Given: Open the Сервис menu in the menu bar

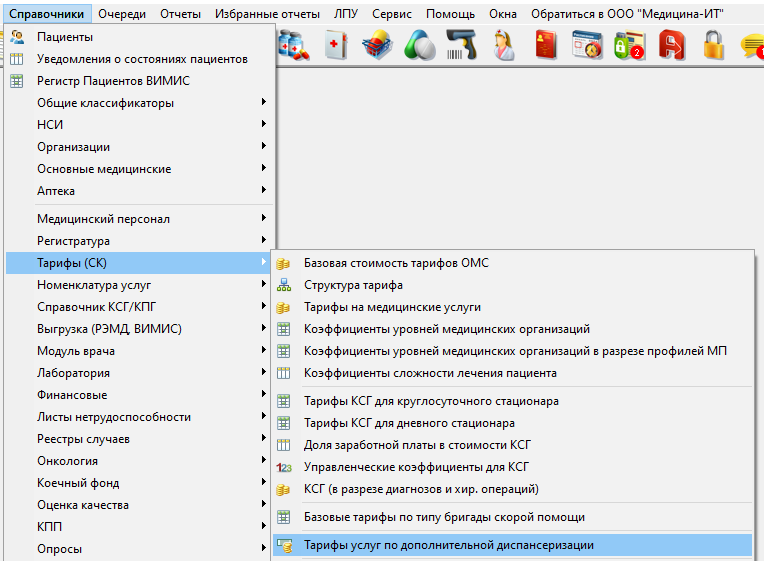Looking at the screenshot, I should [x=391, y=14].
